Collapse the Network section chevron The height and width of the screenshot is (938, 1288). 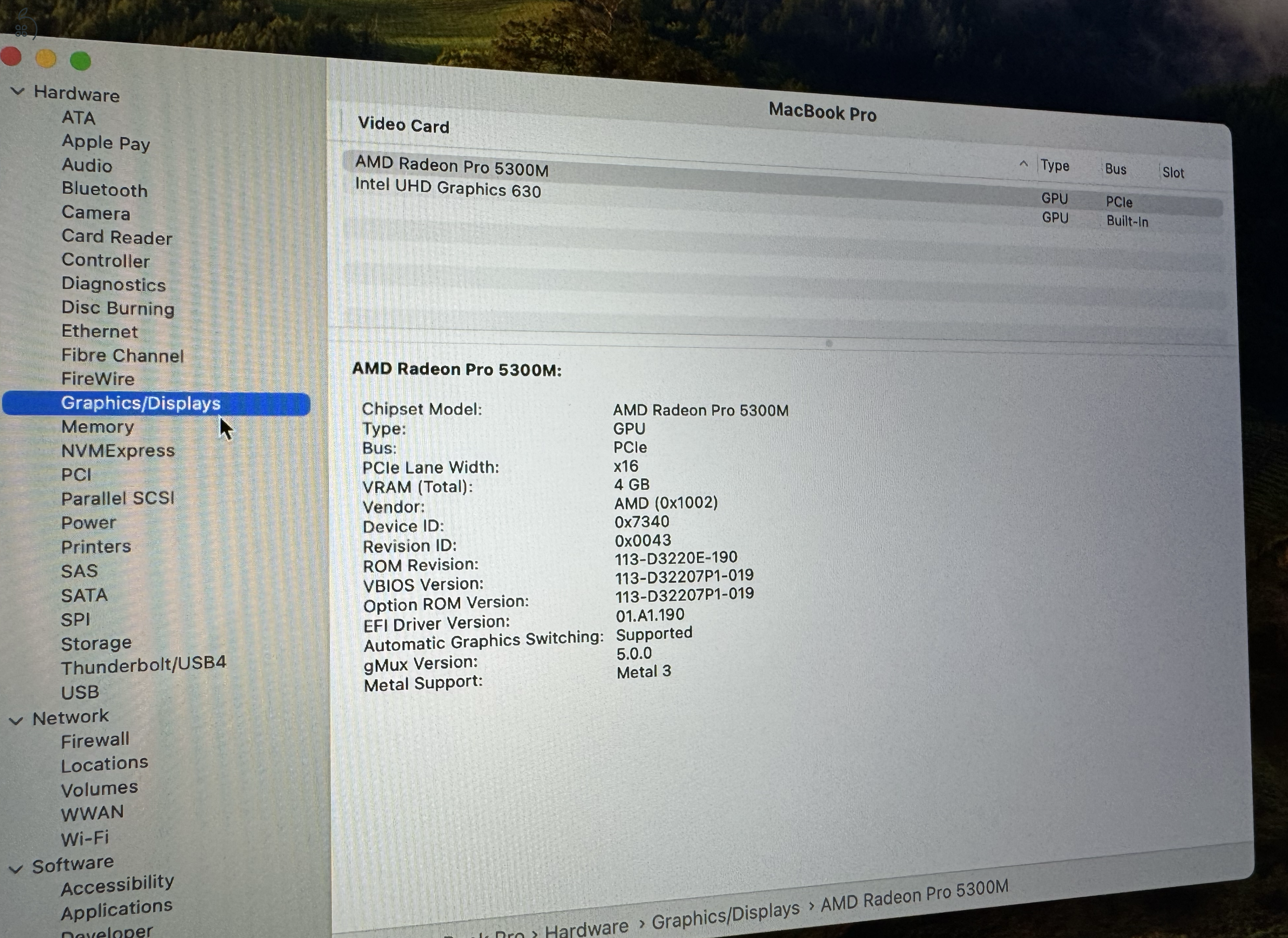coord(17,720)
